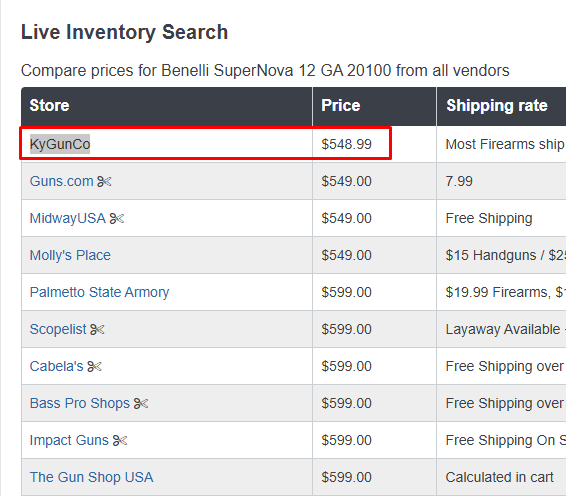Screen dimensions: 566x496
Task: Visit the Cabela's store link
Action: (56, 366)
